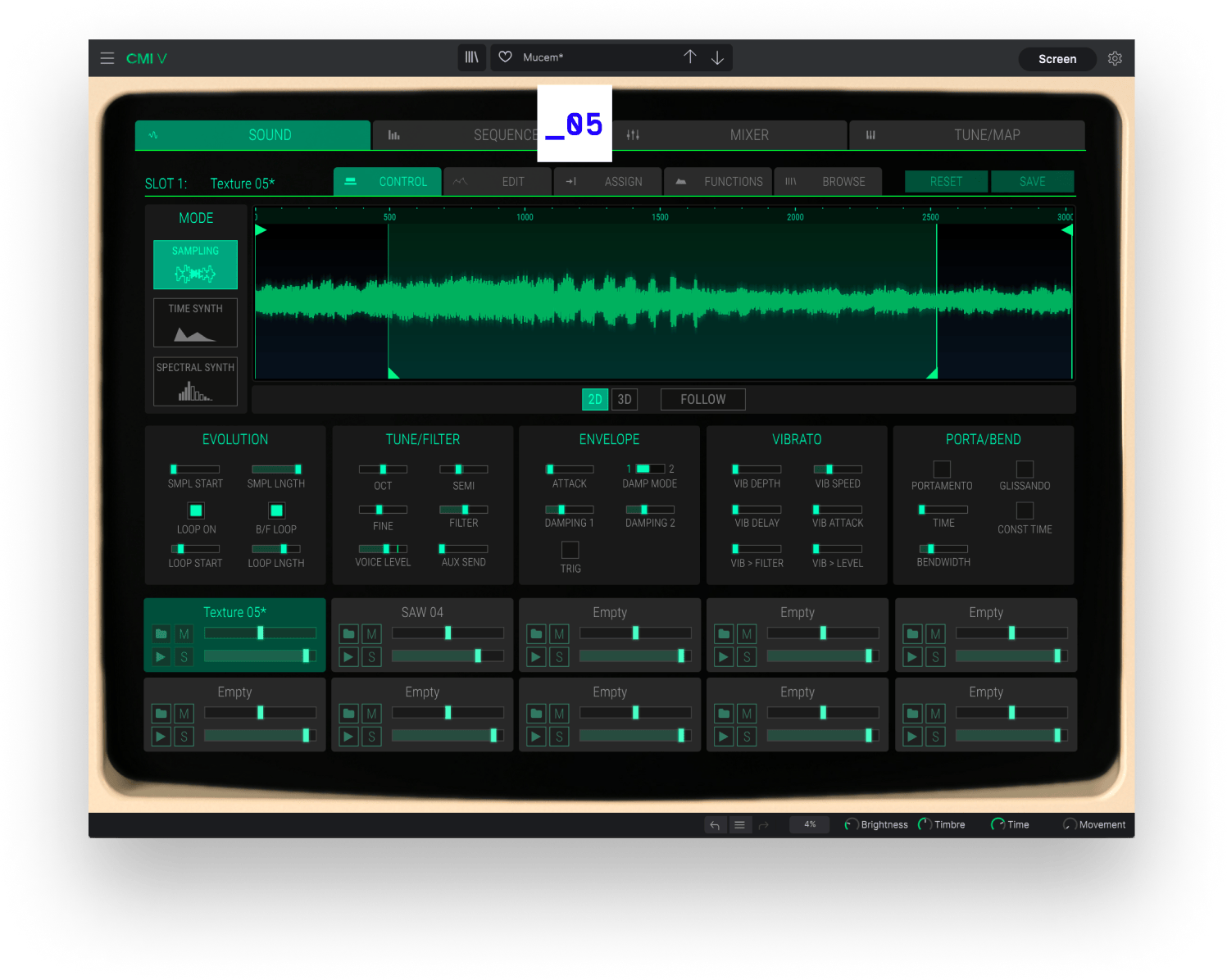Open the FUNCTIONS sub-tab

point(717,181)
